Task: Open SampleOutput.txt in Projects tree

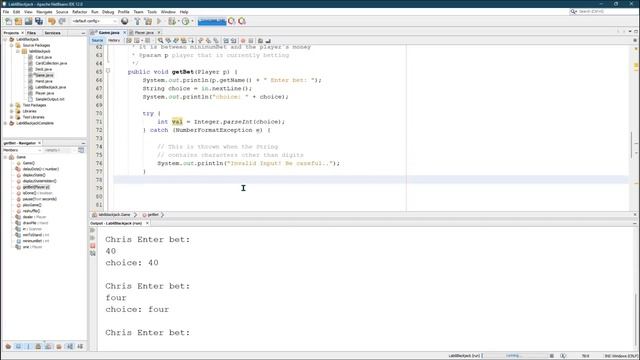Action: pyautogui.click(x=50, y=99)
